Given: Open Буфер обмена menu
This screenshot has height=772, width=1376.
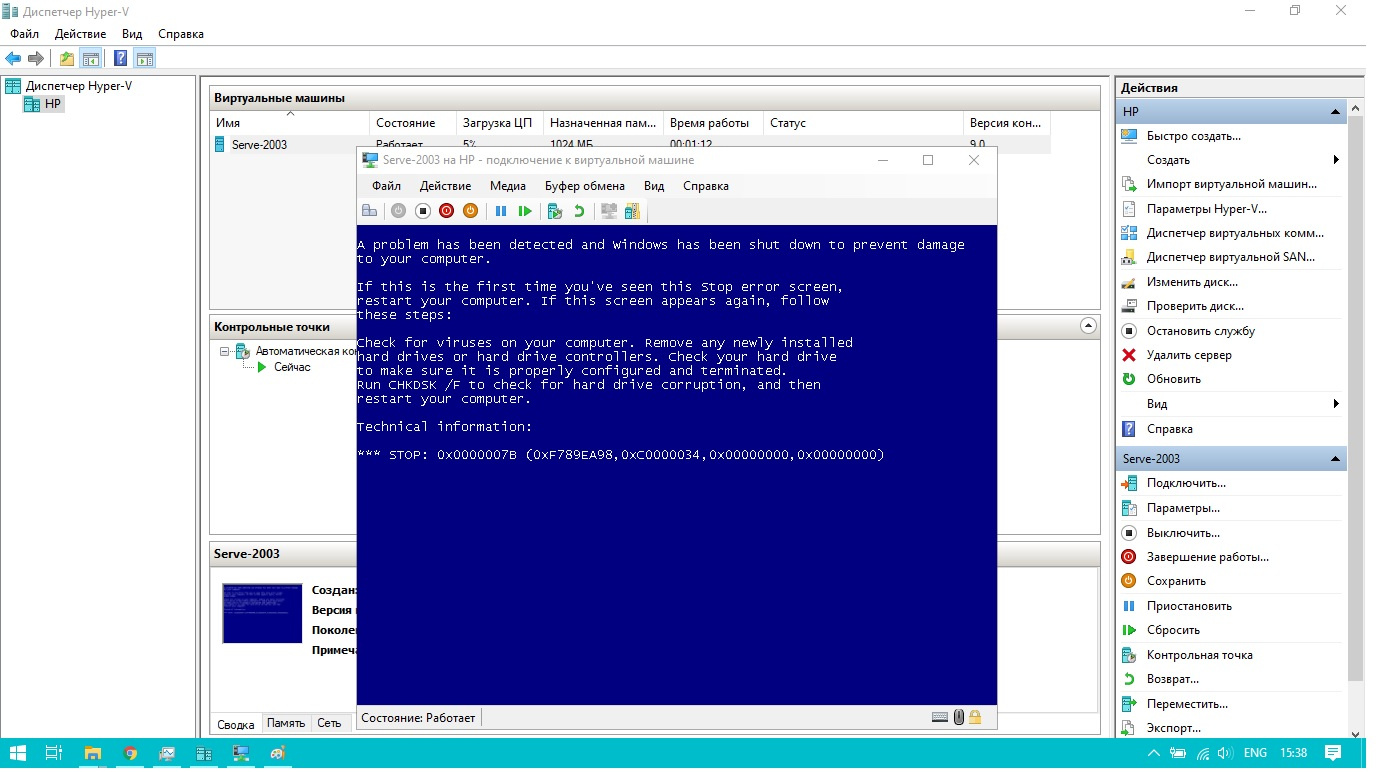Looking at the screenshot, I should pyautogui.click(x=585, y=186).
